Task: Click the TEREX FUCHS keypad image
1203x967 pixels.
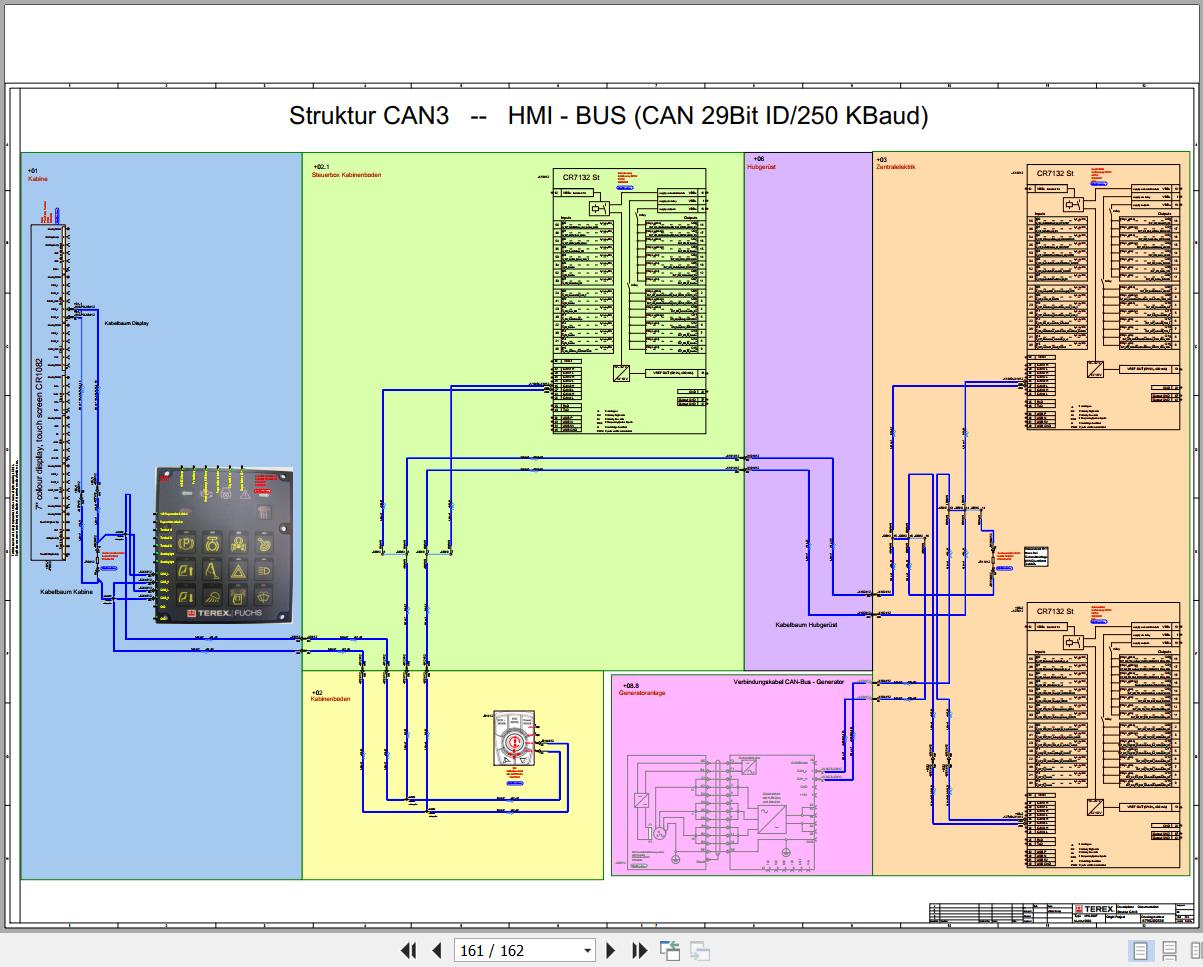Action: click(x=225, y=546)
